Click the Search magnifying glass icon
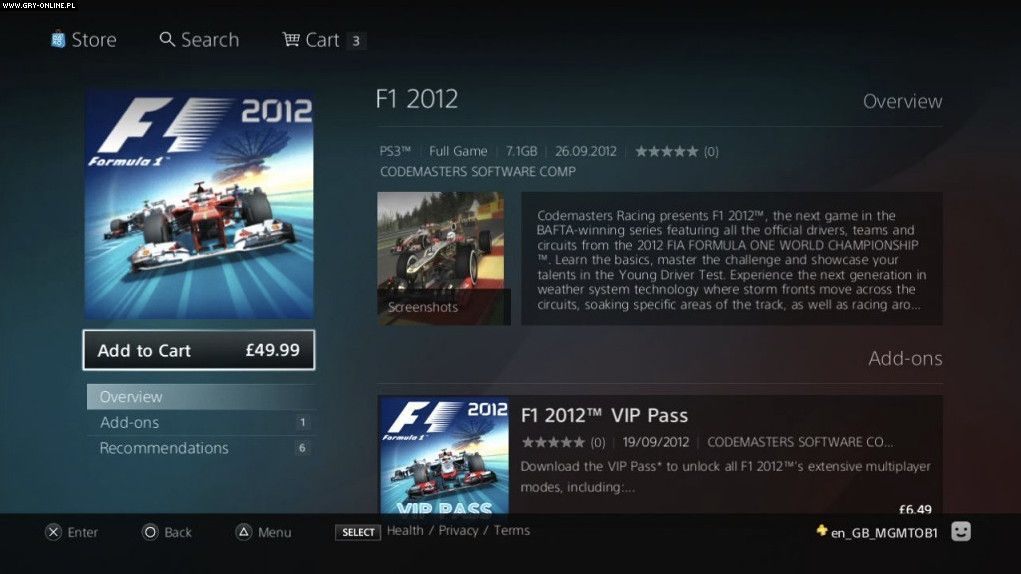The image size is (1021, 574). pos(167,39)
